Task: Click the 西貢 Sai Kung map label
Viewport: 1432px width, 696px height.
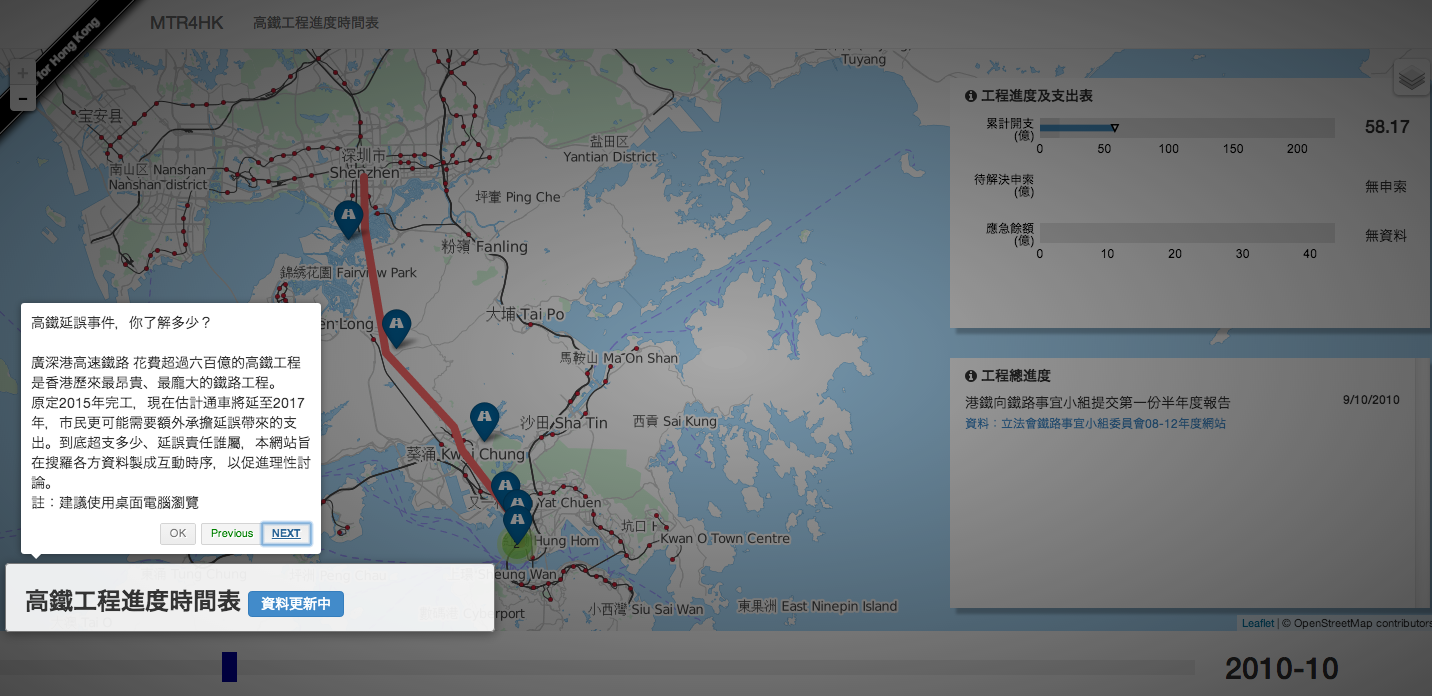Action: (675, 421)
